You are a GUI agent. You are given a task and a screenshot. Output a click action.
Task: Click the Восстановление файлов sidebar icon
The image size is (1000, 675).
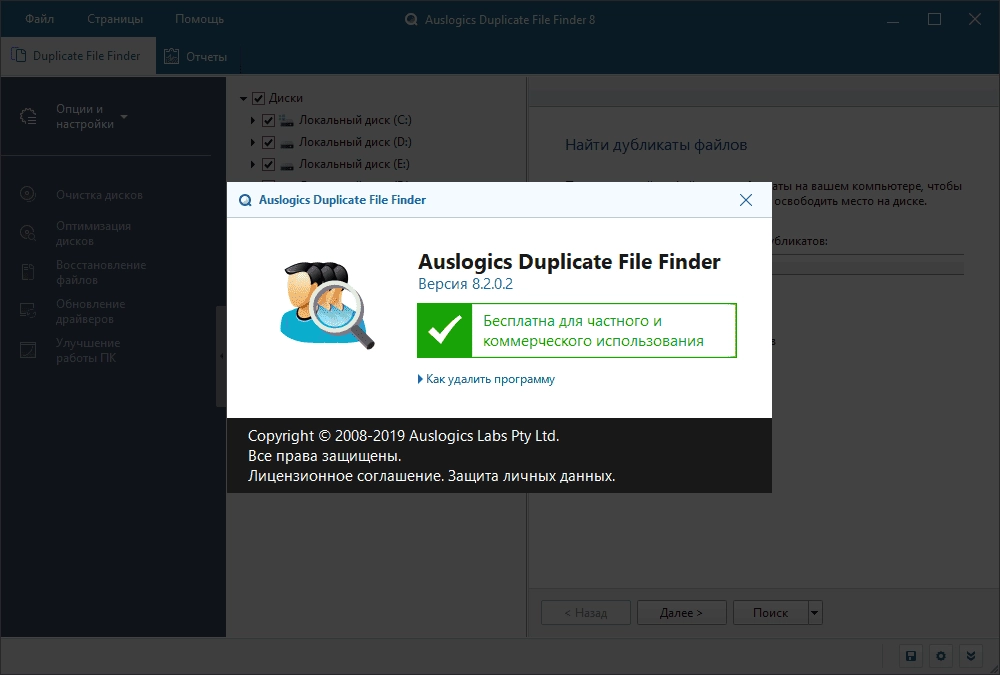point(27,272)
